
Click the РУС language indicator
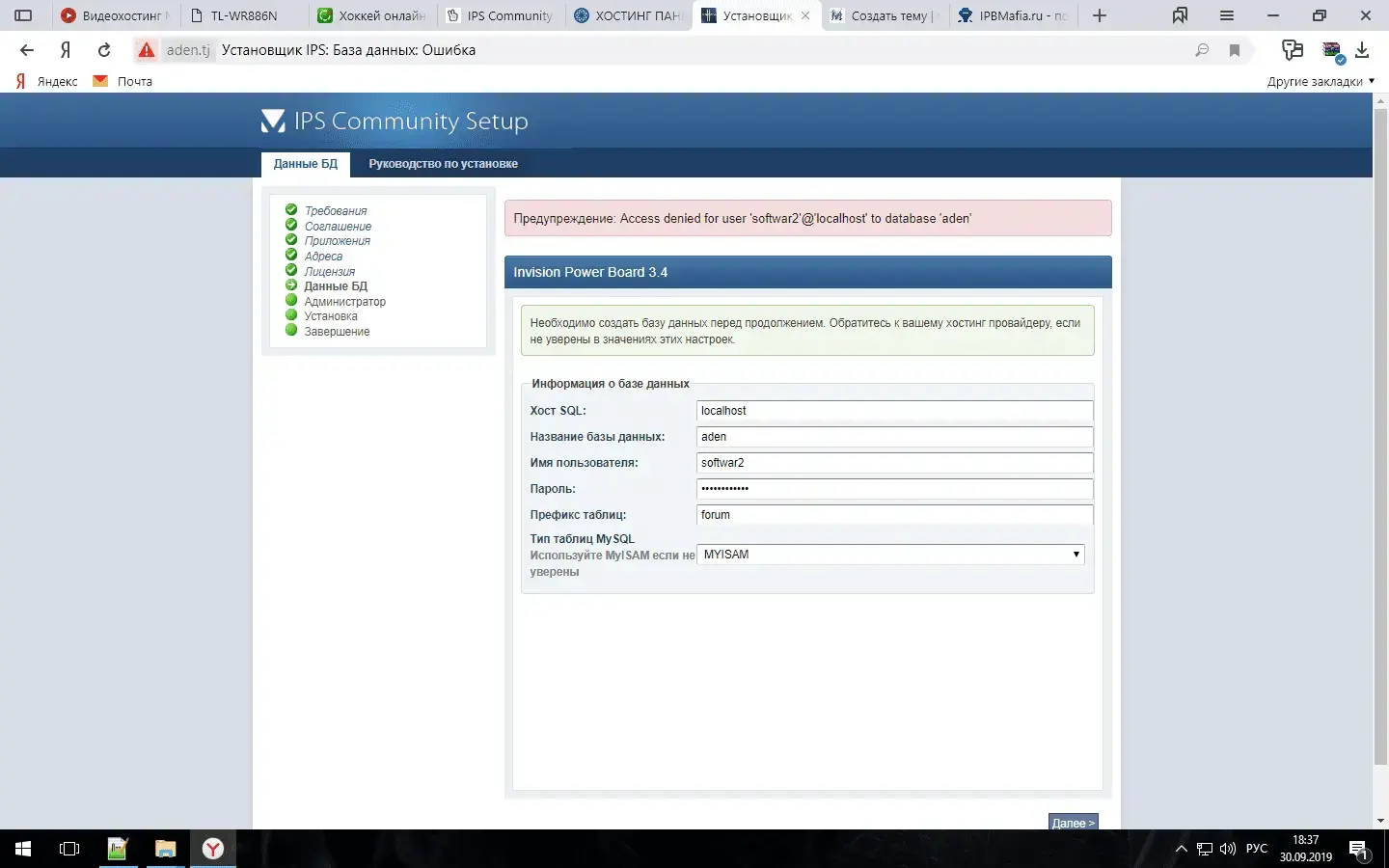(1256, 849)
